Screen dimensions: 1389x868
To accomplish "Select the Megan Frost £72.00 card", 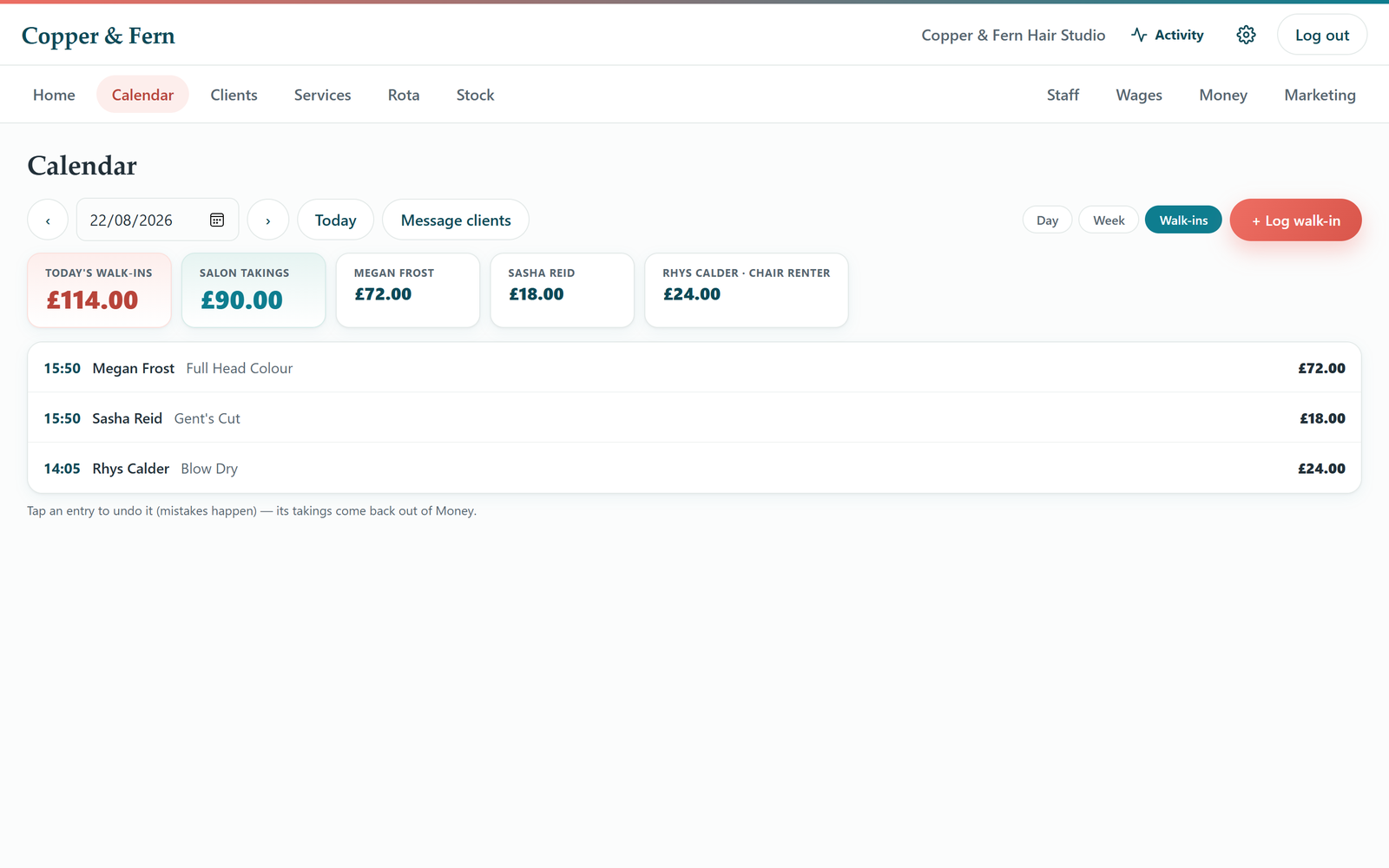I will (x=408, y=290).
